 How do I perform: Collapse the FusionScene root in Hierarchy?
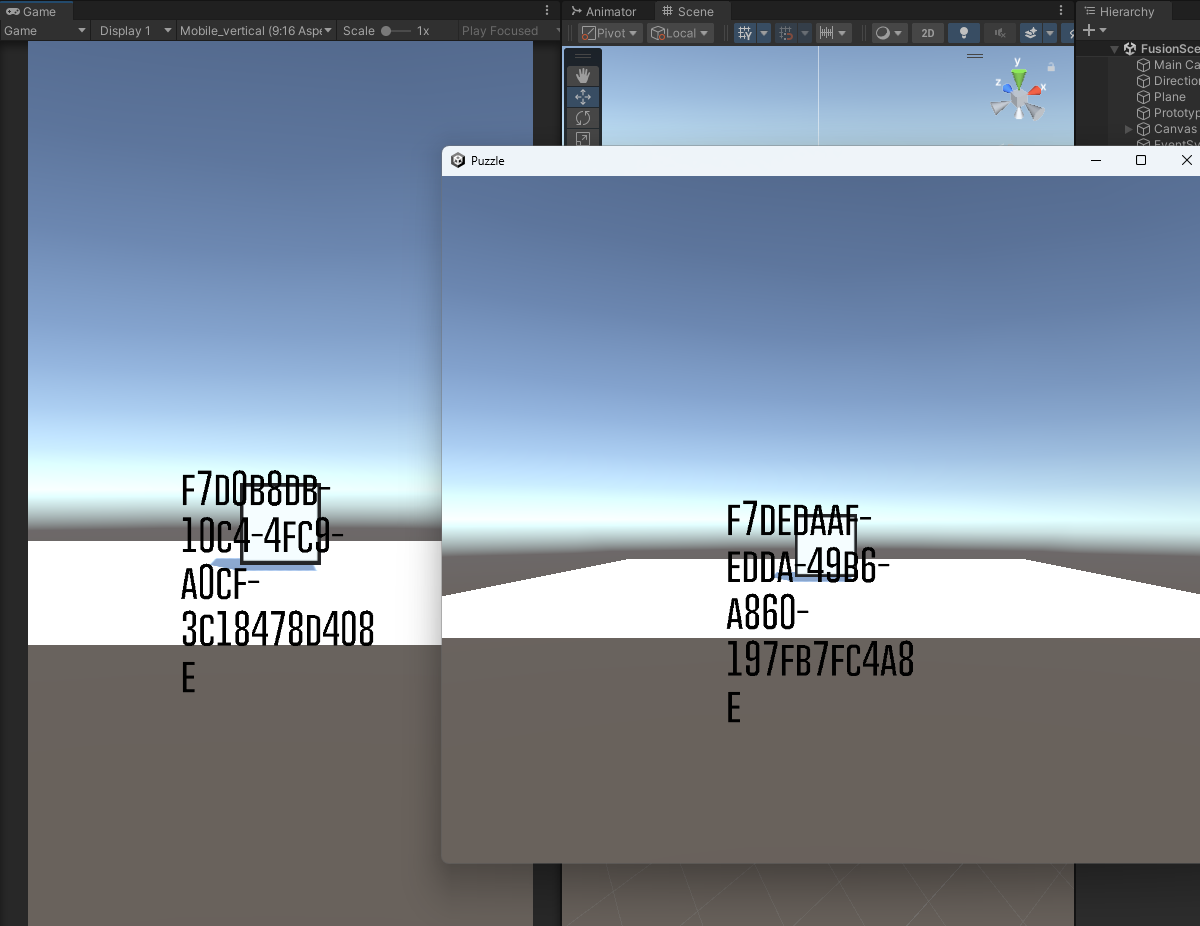[1115, 49]
